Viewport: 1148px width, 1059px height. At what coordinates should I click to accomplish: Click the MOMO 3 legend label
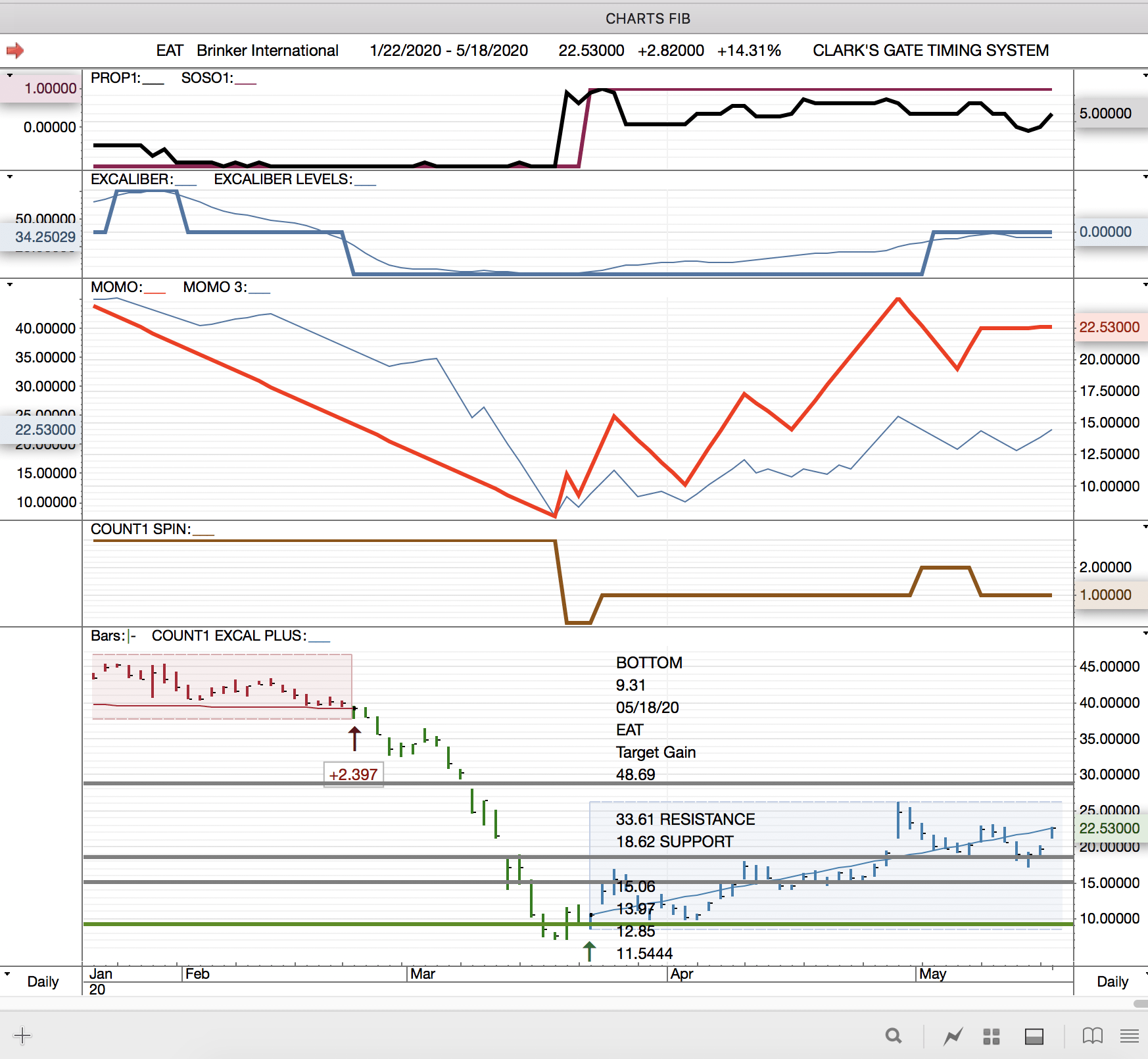coord(214,287)
